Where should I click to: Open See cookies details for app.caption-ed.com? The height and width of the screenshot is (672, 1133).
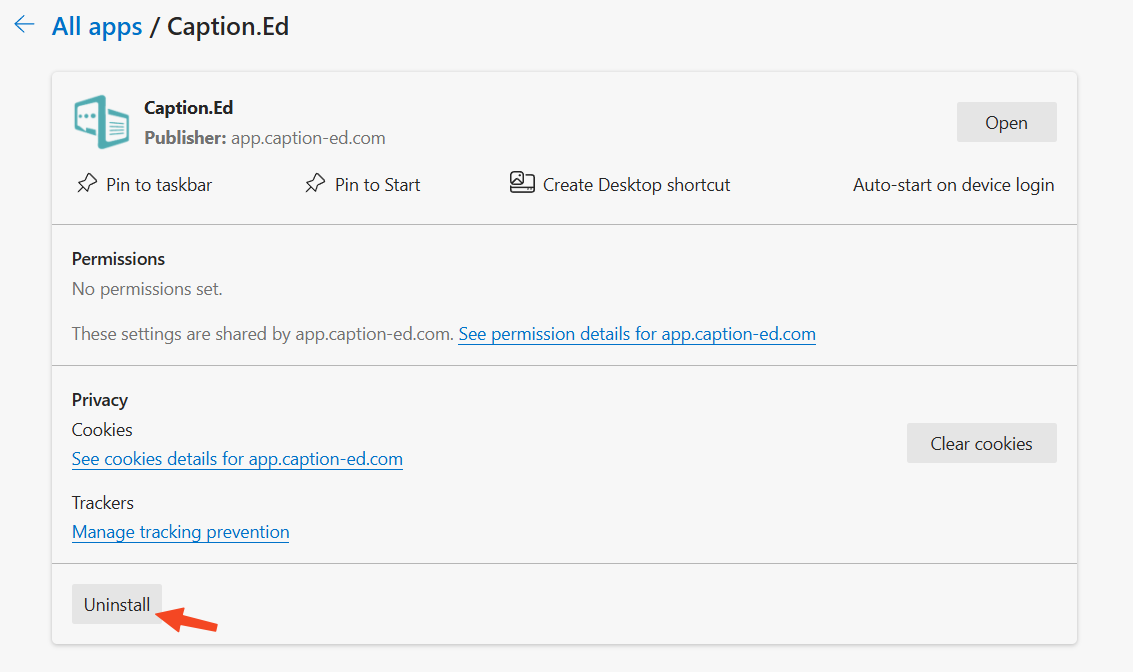[x=237, y=459]
